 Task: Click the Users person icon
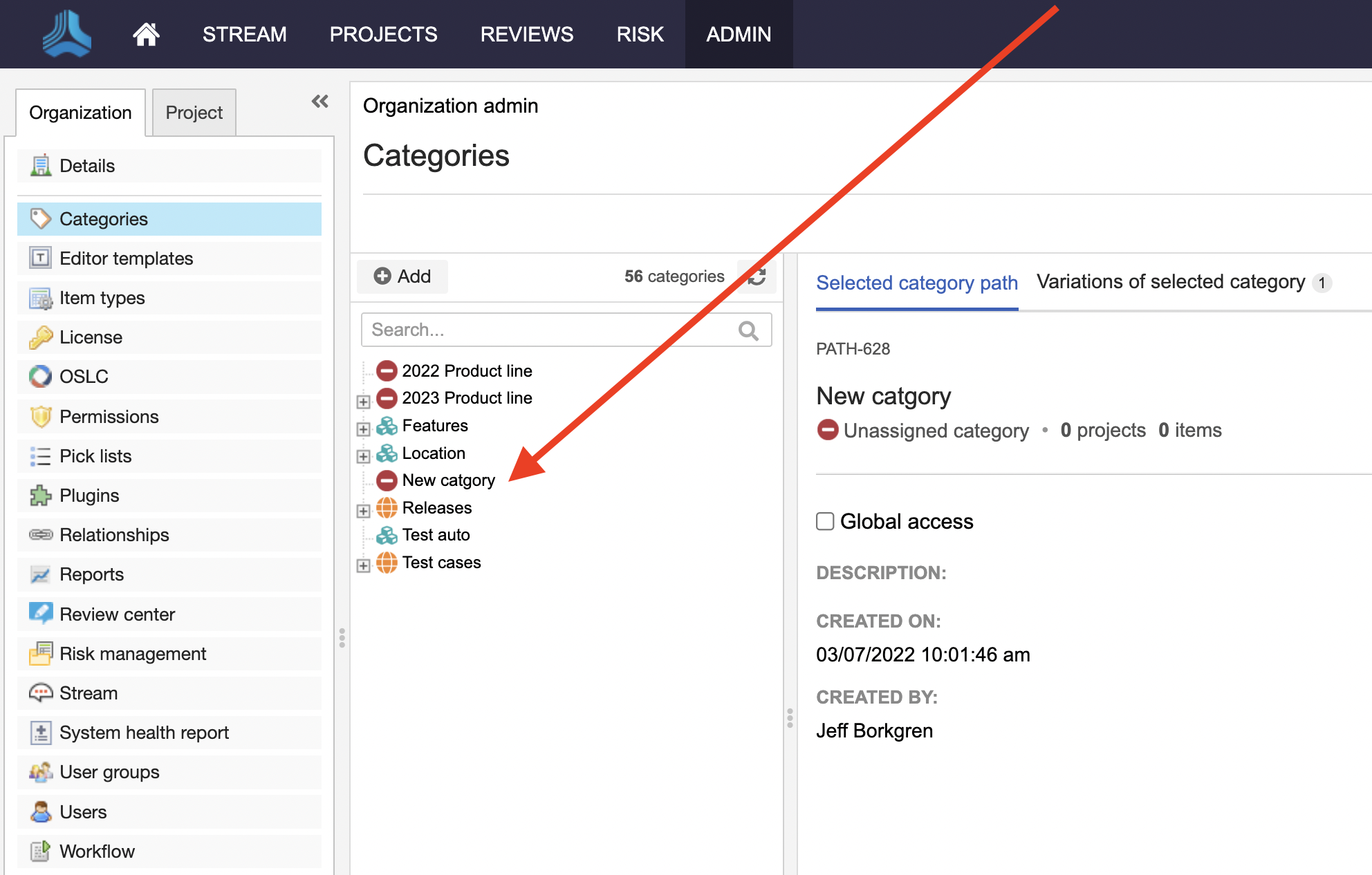pos(41,811)
